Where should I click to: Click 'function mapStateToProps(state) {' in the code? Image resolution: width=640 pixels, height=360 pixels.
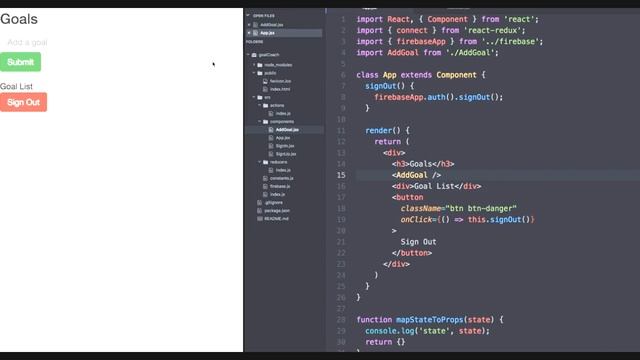click(x=430, y=320)
